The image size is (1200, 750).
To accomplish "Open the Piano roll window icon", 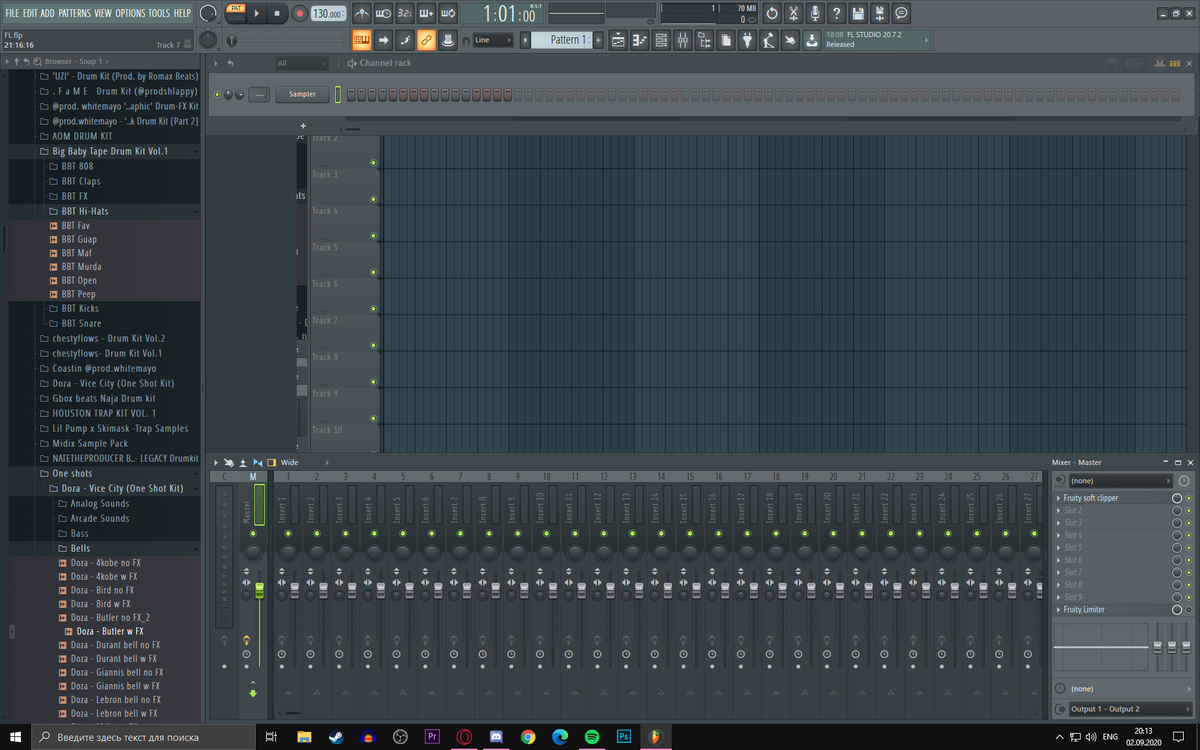I will pyautogui.click(x=639, y=40).
